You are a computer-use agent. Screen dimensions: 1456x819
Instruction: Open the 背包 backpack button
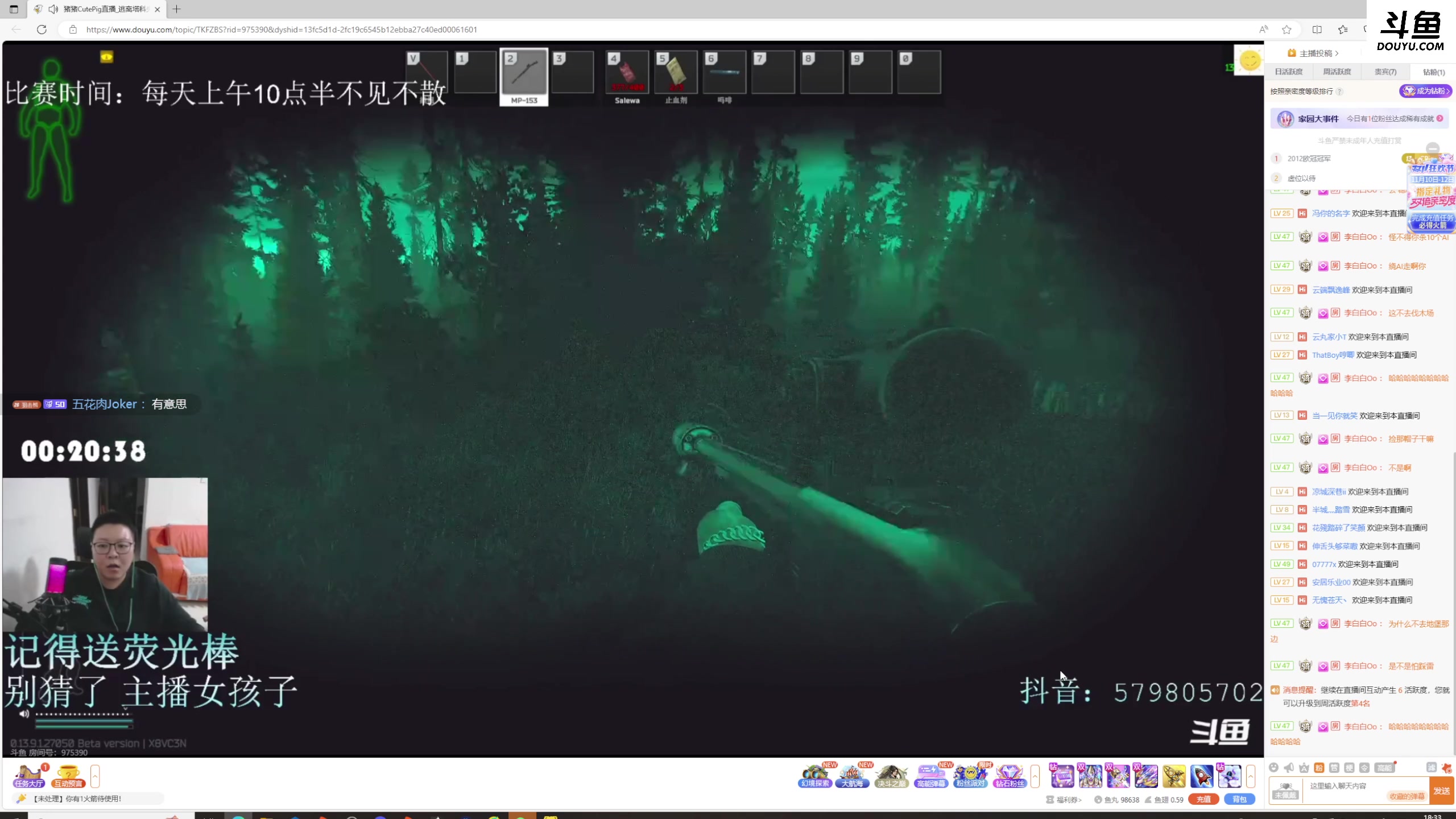tap(1239, 800)
